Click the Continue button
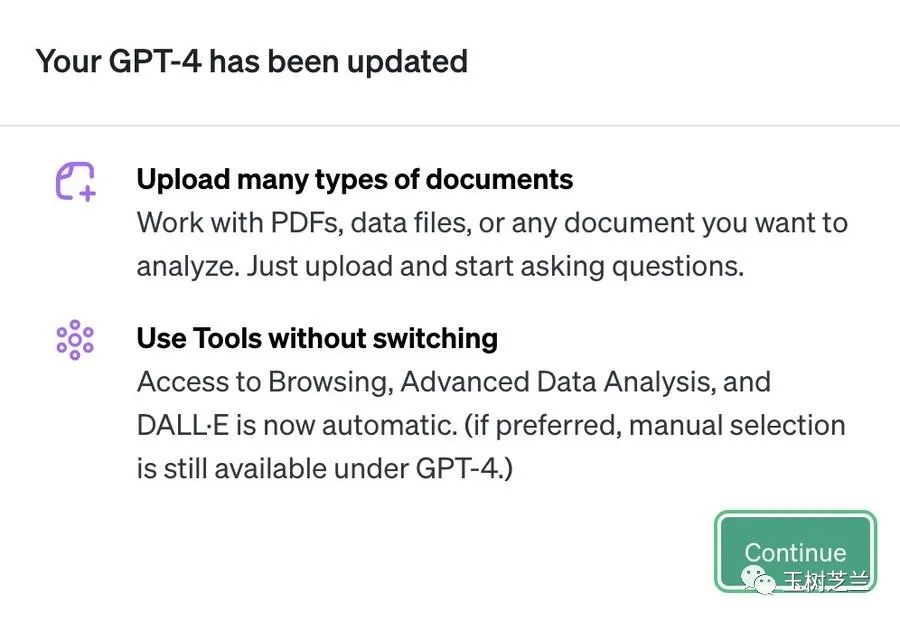The image size is (900, 622). coord(796,551)
